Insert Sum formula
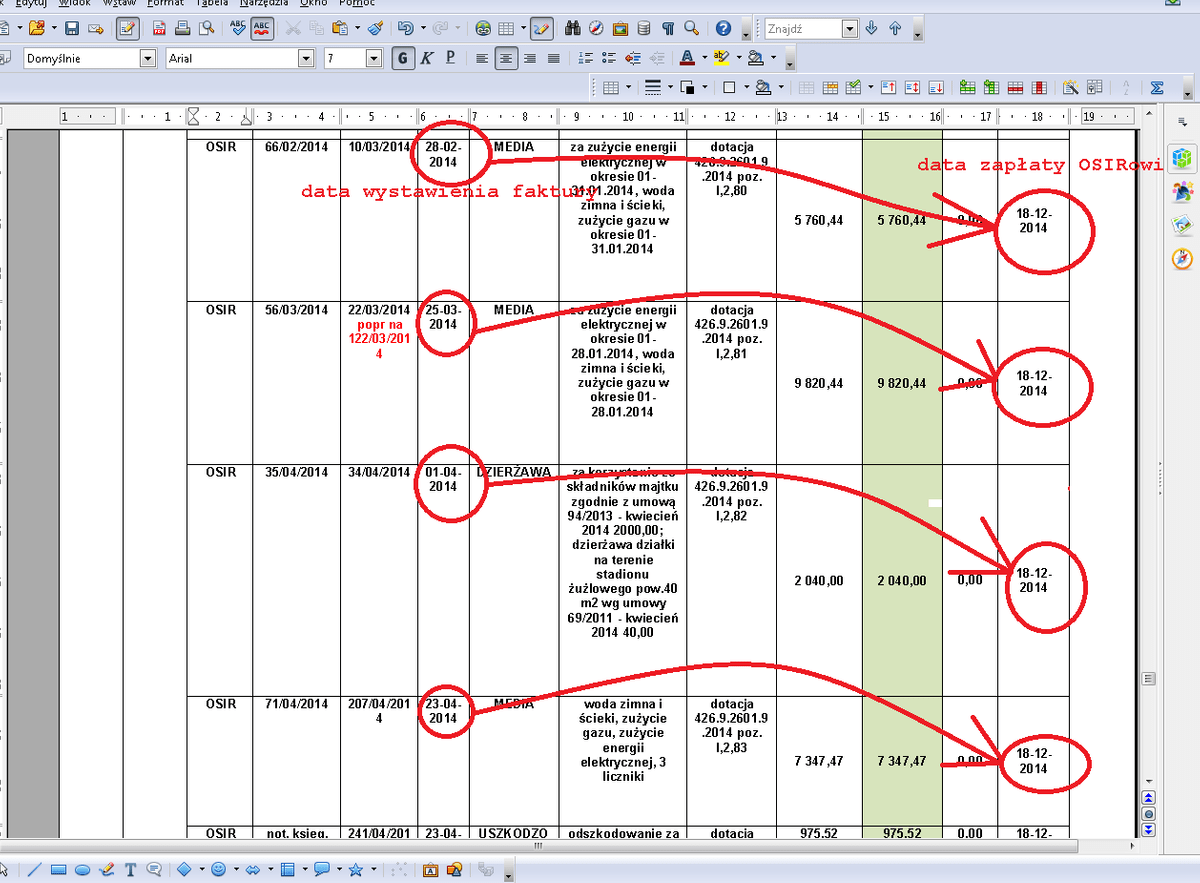The height and width of the screenshot is (883, 1200). coord(1158,87)
